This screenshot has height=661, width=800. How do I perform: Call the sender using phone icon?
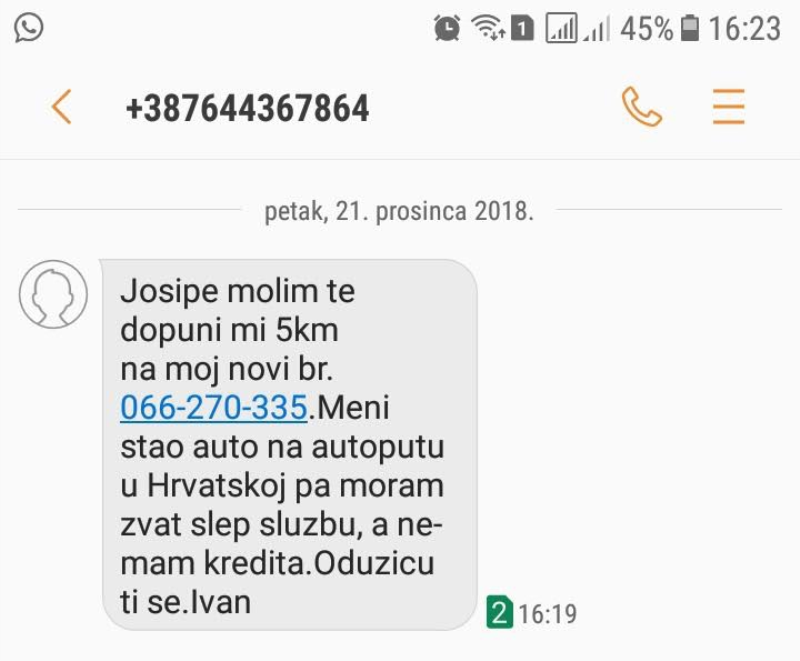(641, 107)
